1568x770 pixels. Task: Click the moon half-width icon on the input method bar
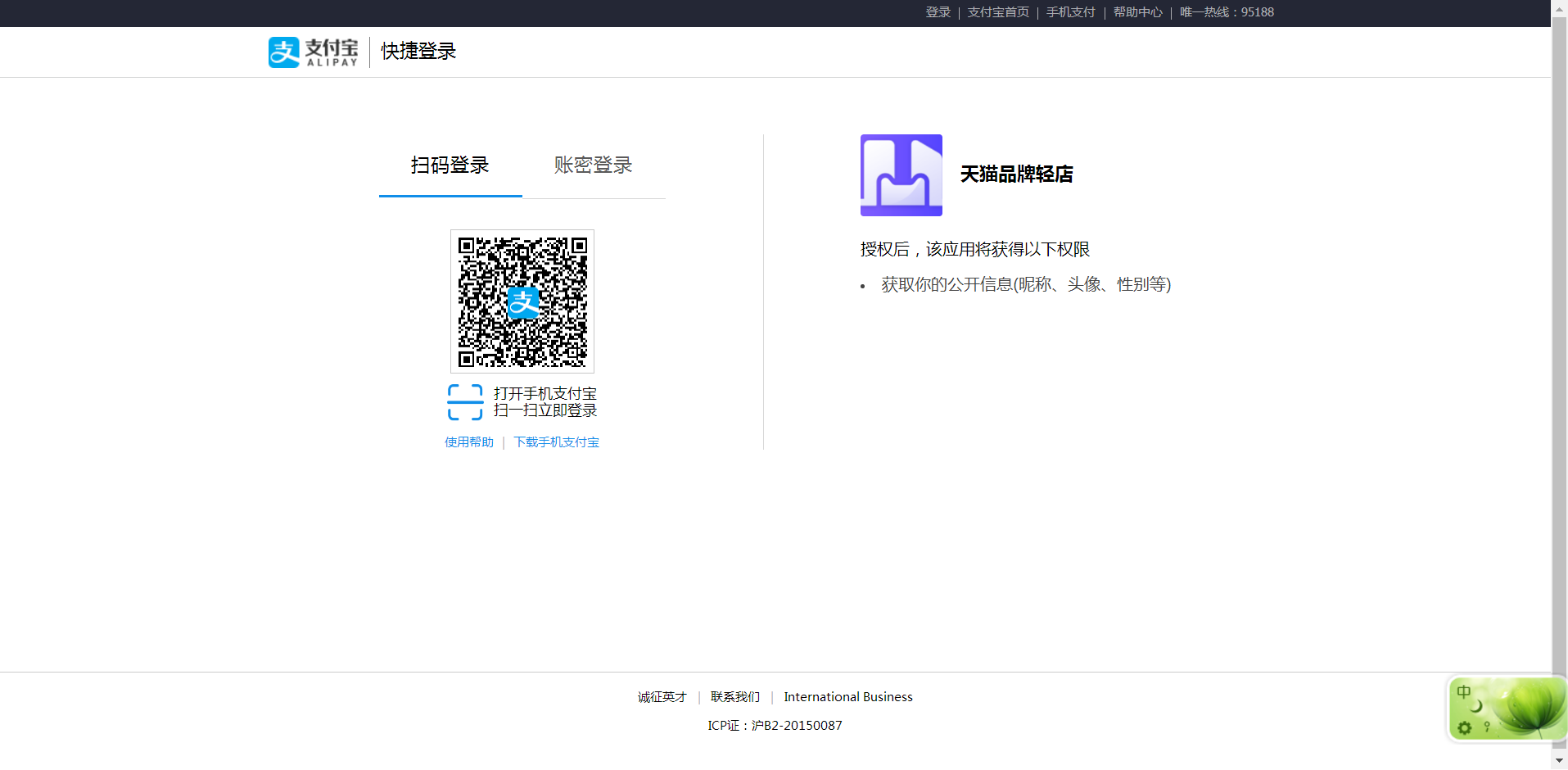tap(1476, 706)
